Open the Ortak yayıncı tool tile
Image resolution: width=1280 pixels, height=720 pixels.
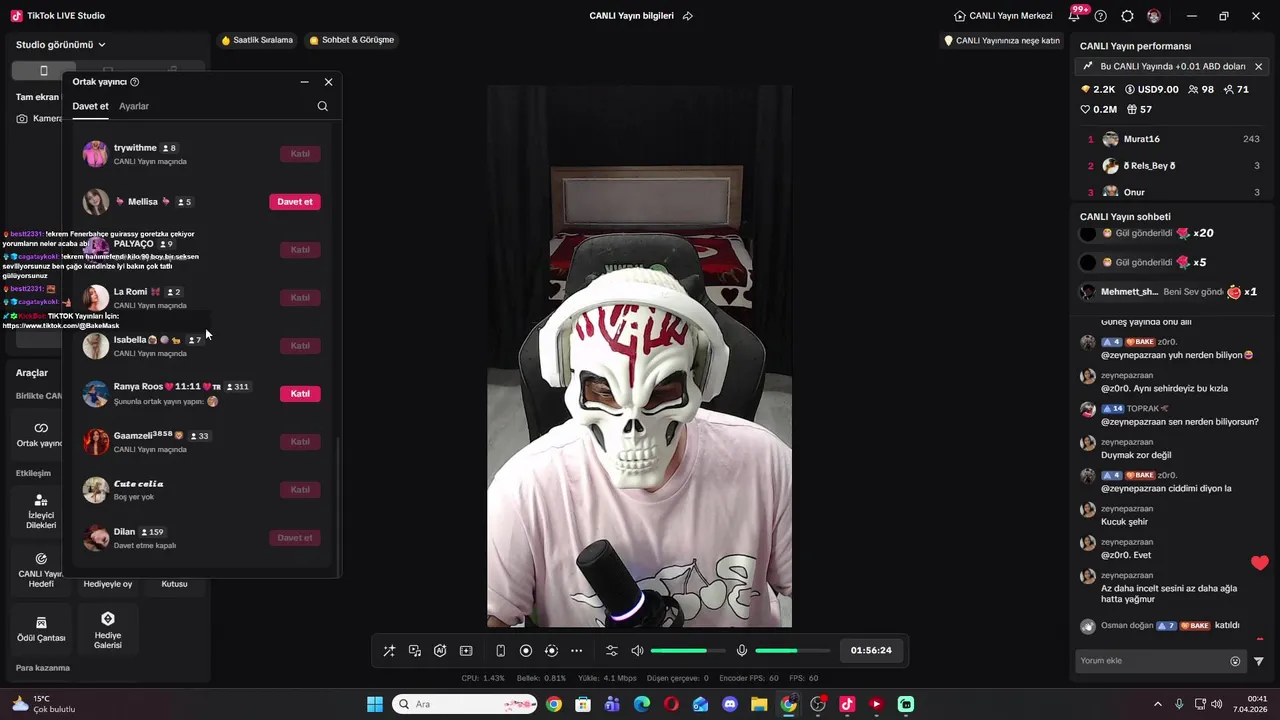click(40, 433)
